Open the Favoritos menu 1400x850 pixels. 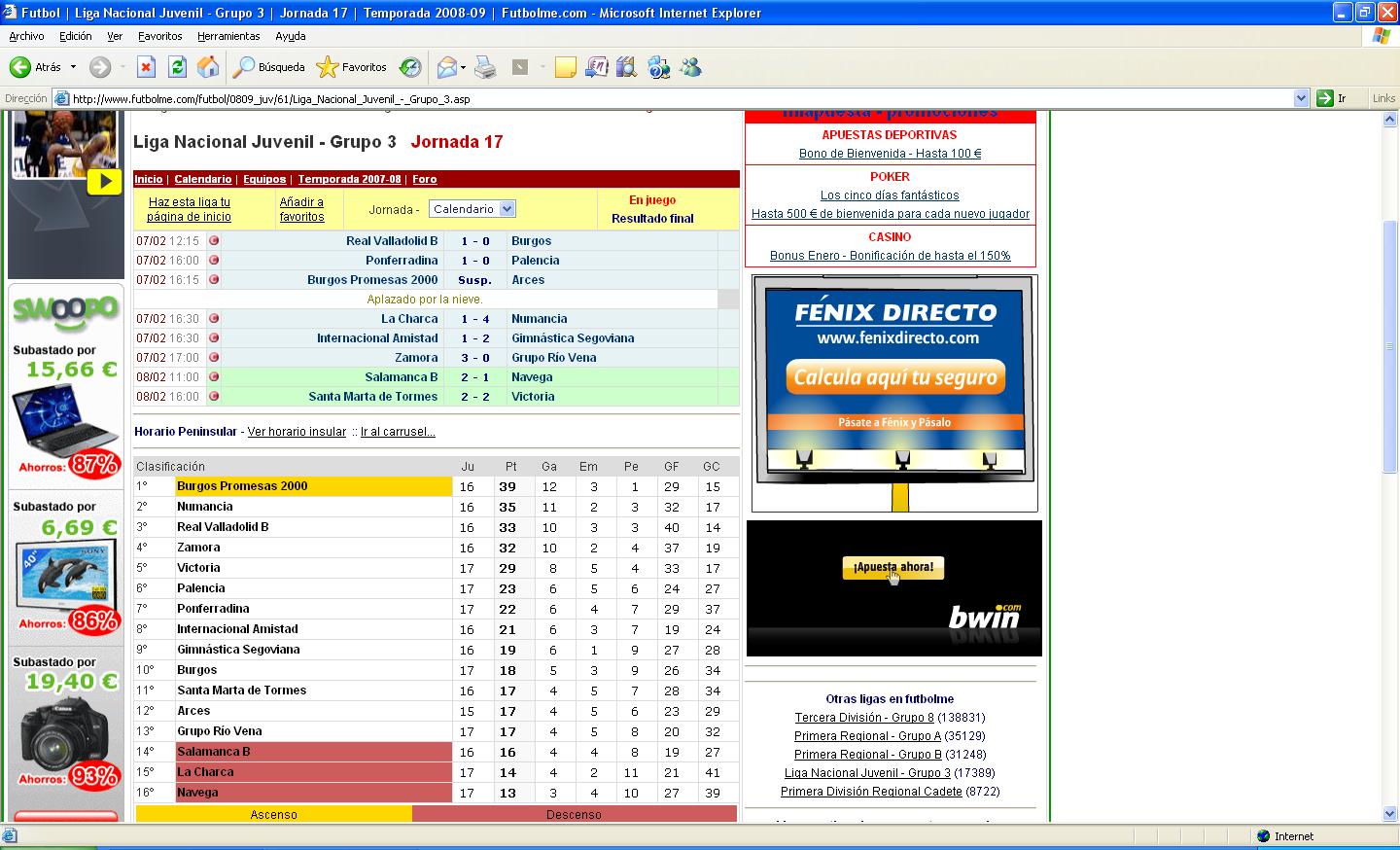[159, 36]
